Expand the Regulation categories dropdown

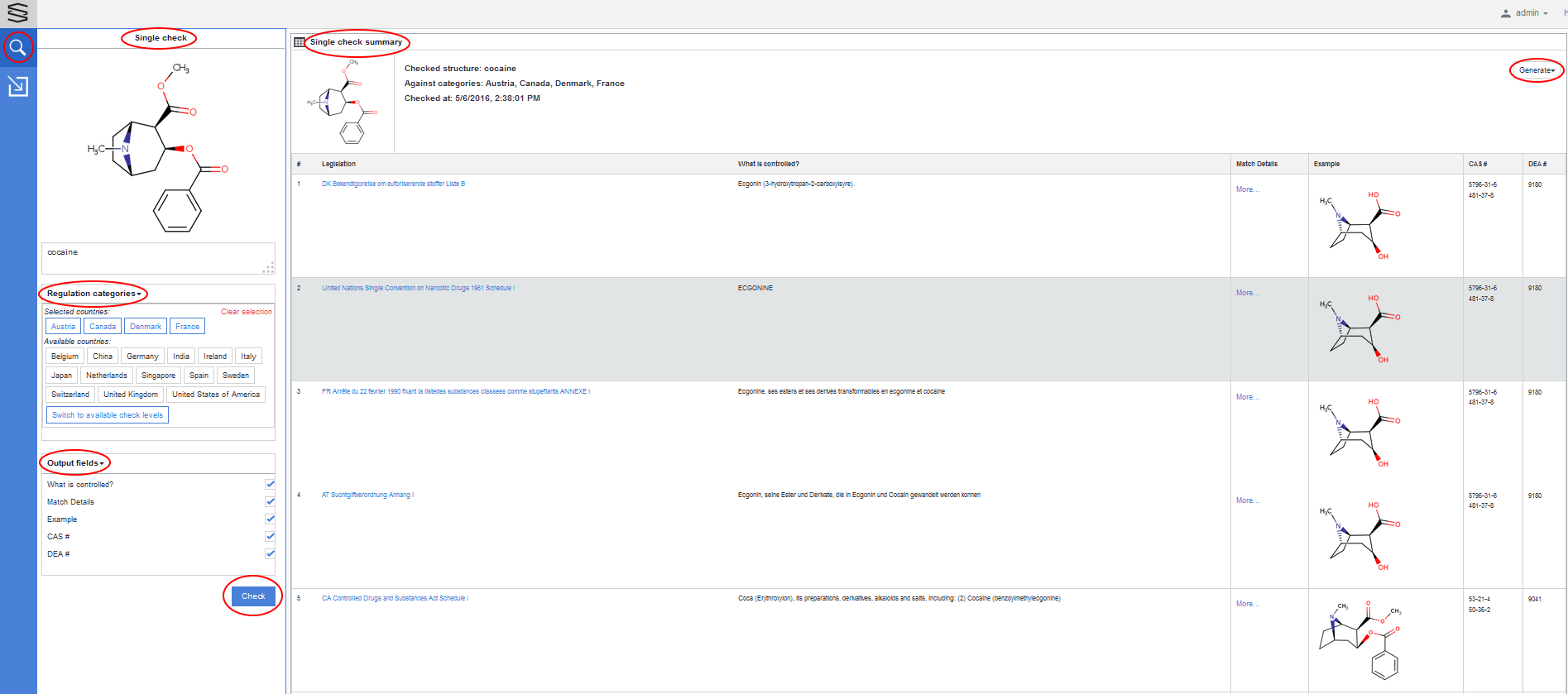[x=94, y=294]
